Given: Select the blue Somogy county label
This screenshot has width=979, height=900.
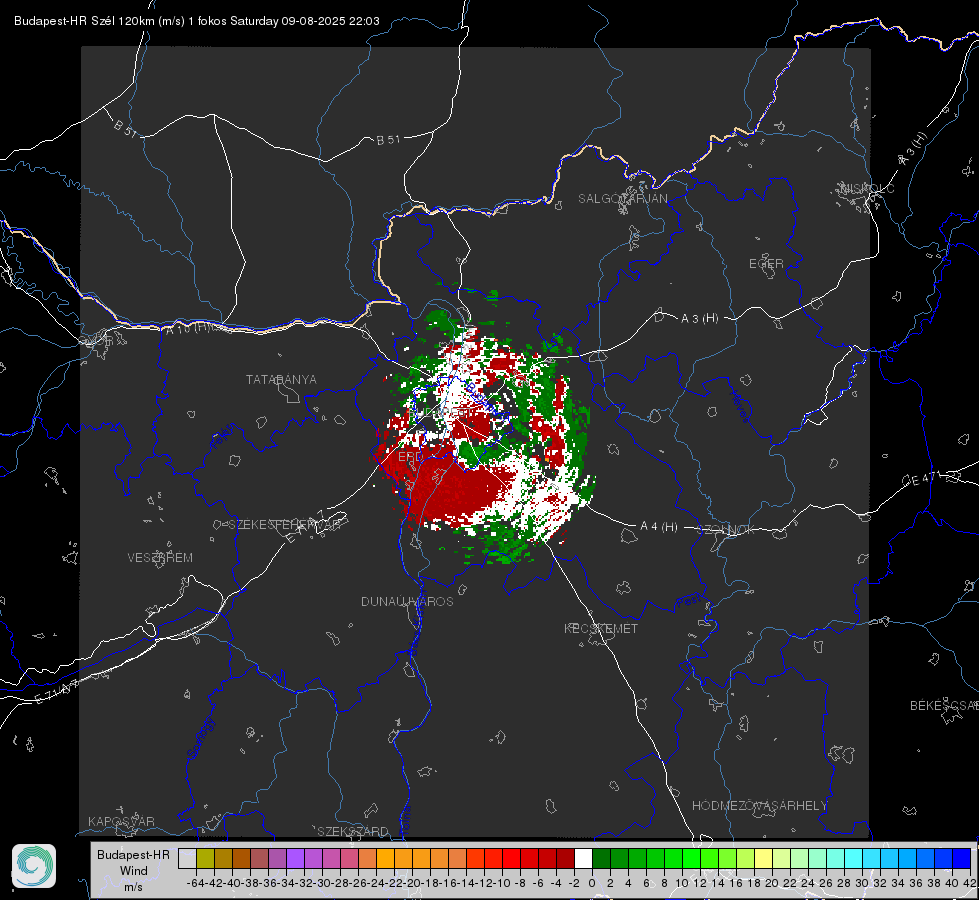Looking at the screenshot, I should click(x=200, y=738).
